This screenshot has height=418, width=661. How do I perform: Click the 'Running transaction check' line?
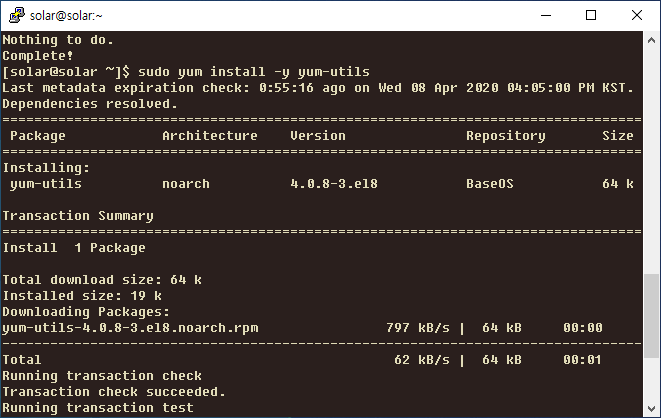pyautogui.click(x=102, y=376)
